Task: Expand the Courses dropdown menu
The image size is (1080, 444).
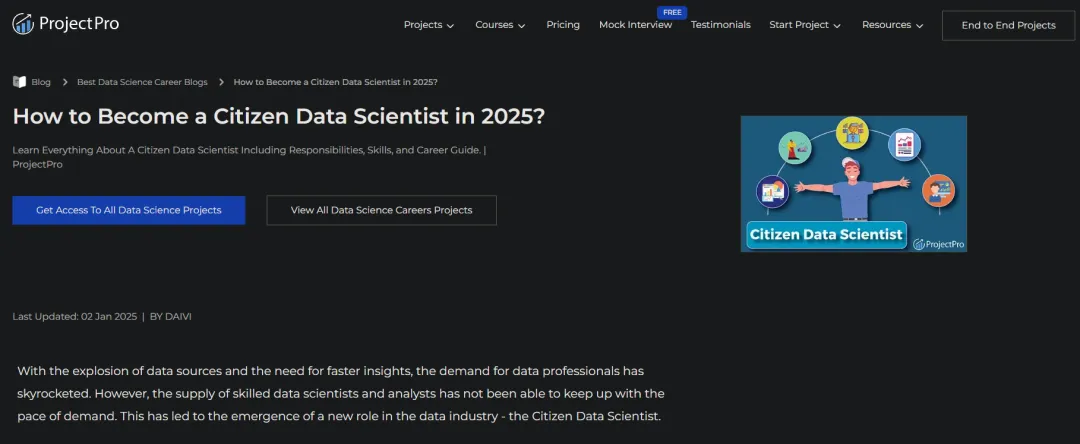Action: click(500, 25)
